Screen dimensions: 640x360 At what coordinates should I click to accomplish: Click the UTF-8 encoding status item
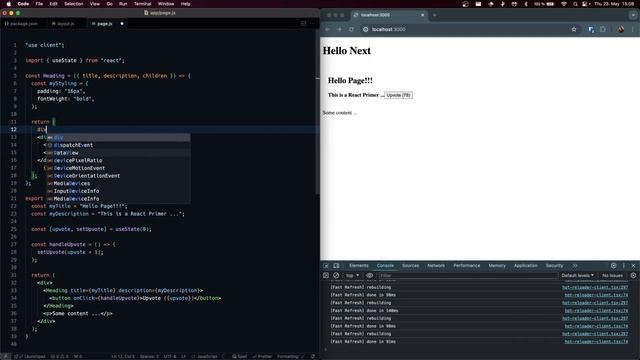pos(169,356)
